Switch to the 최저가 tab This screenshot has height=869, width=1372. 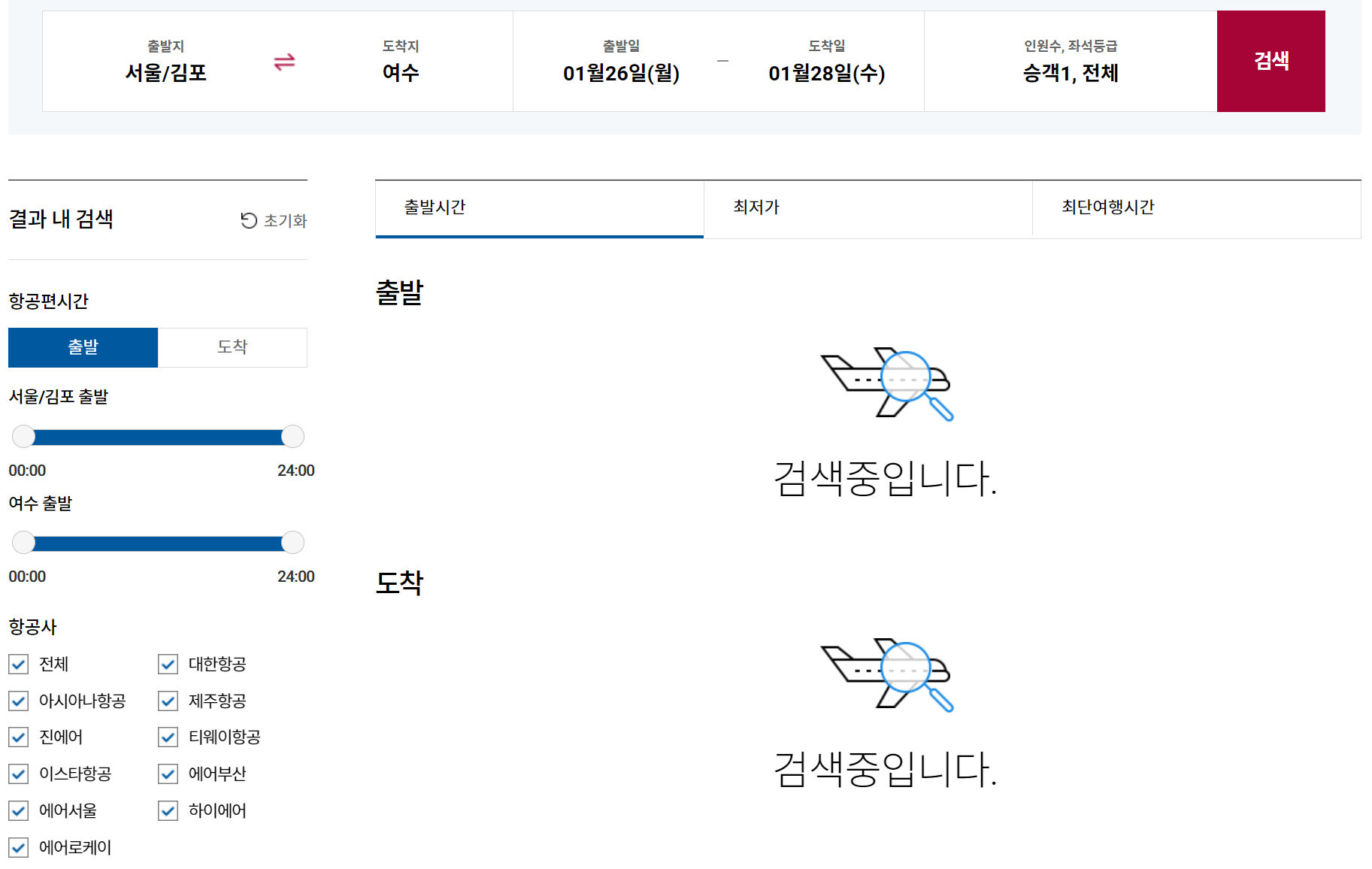click(868, 209)
